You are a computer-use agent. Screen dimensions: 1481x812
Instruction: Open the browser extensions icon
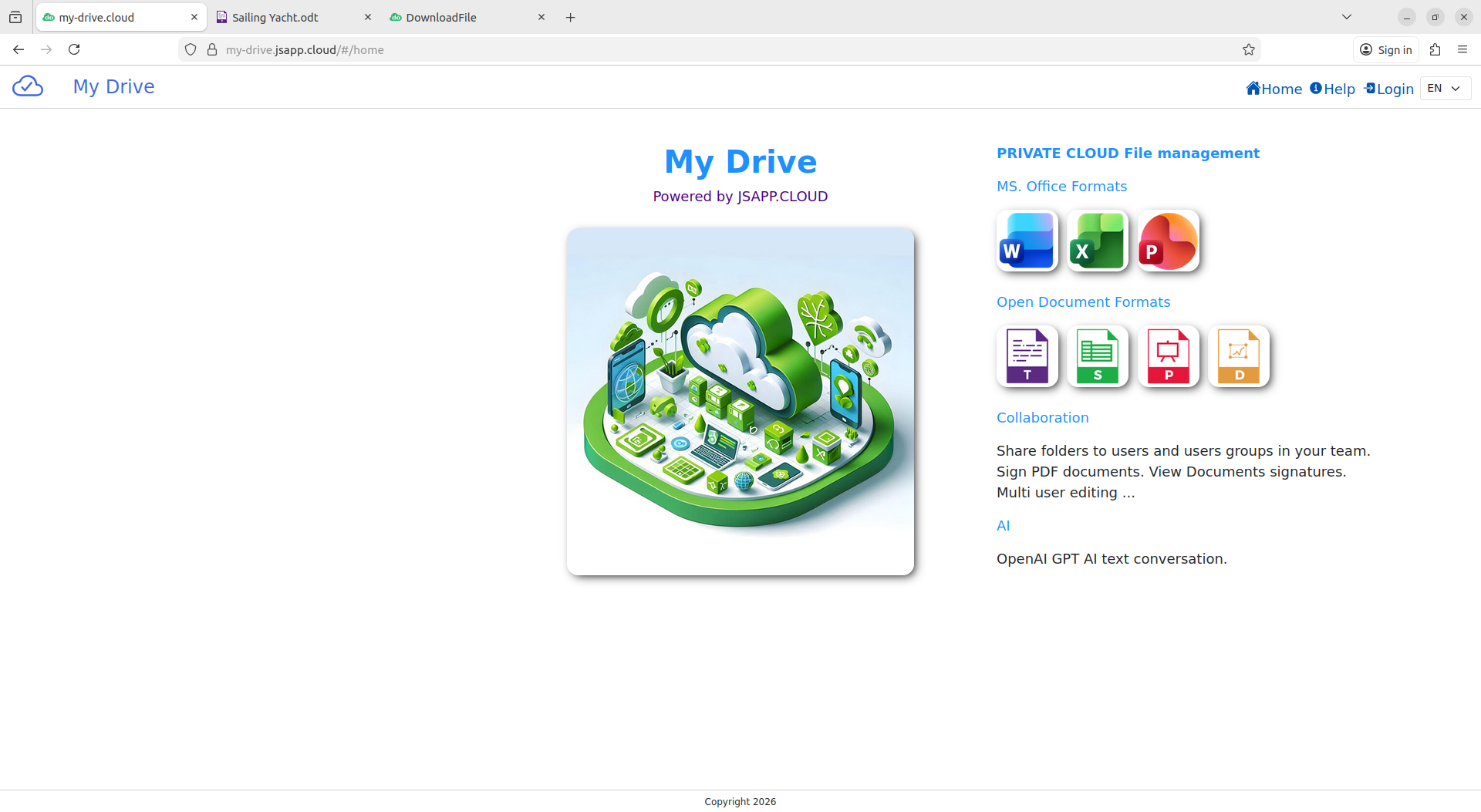click(1435, 49)
